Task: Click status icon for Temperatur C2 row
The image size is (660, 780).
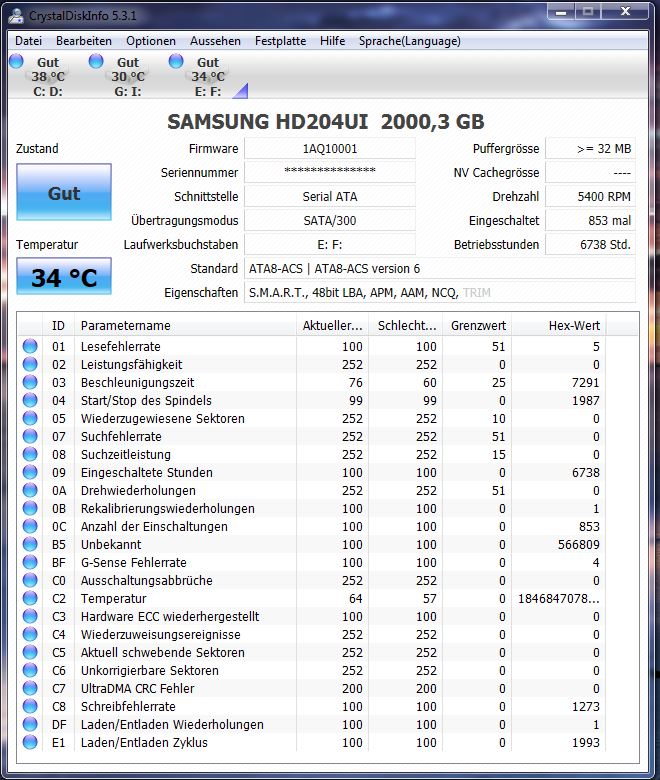Action: pyautogui.click(x=30, y=598)
